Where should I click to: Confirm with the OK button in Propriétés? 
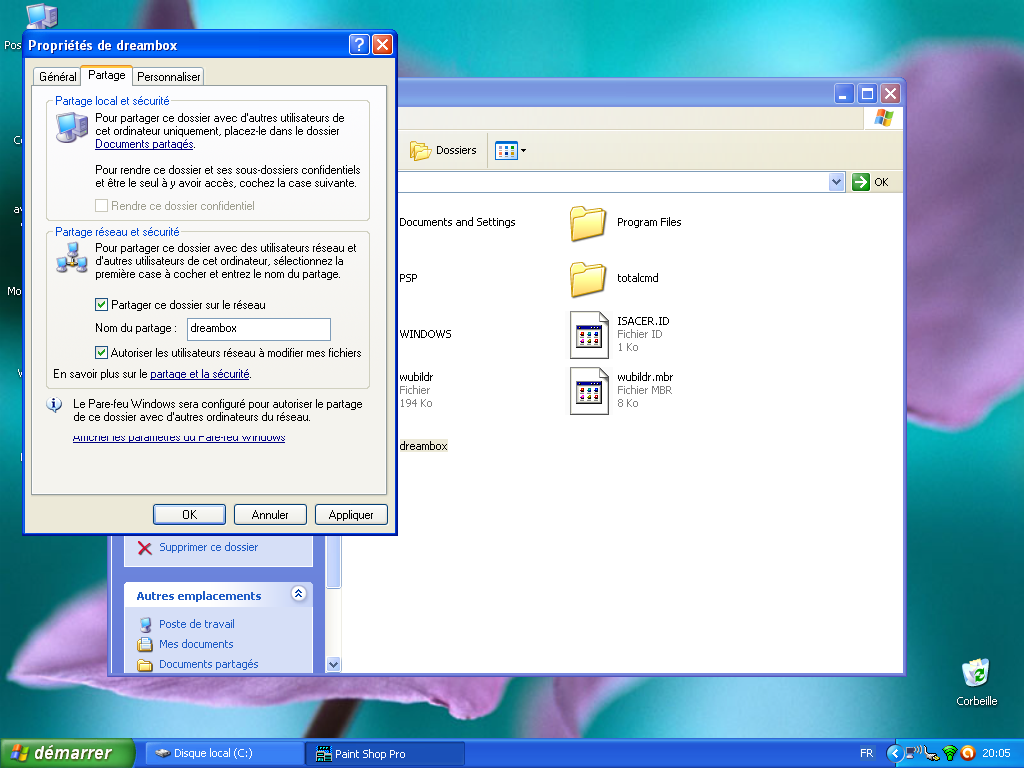point(189,515)
